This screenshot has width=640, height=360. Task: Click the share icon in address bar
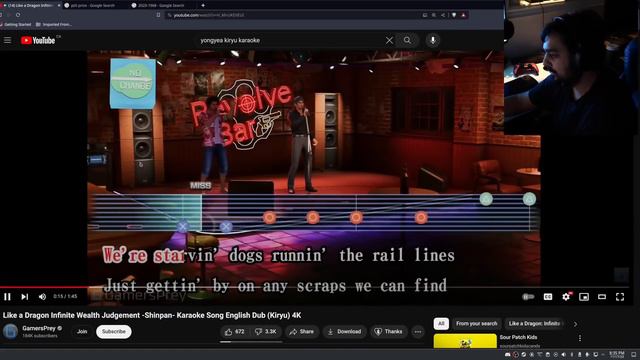point(443,15)
